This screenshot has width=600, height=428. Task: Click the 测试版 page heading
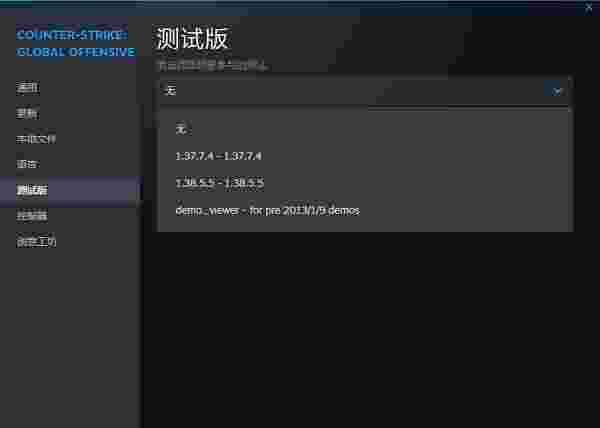pyautogui.click(x=192, y=38)
